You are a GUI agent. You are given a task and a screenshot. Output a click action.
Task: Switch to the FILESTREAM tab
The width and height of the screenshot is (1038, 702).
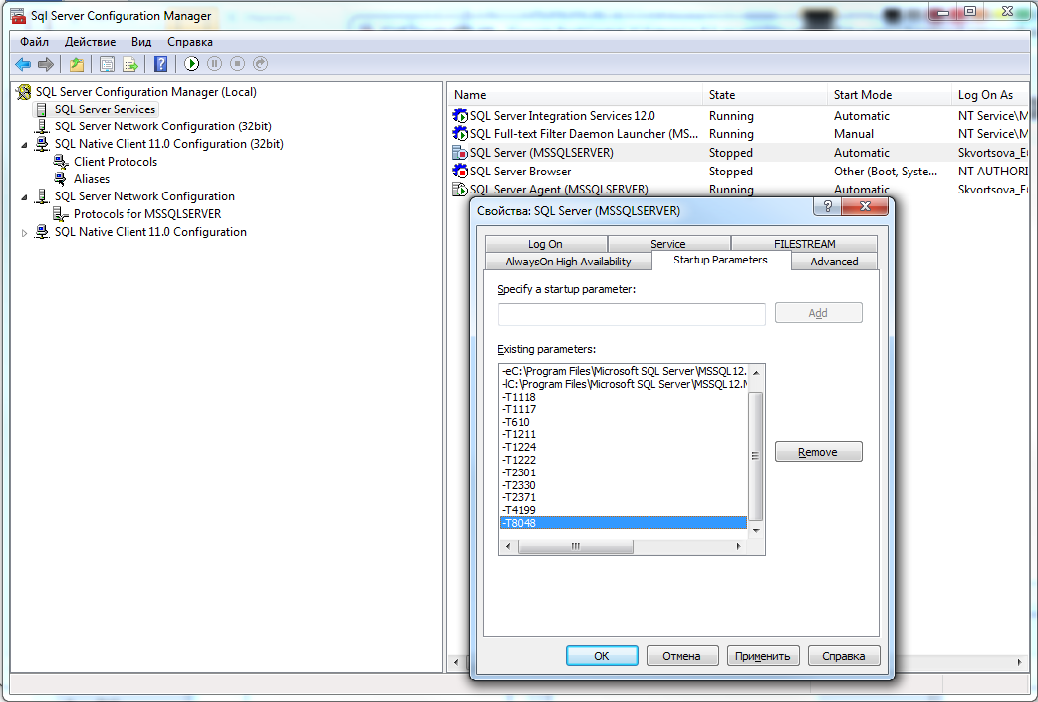tap(804, 244)
